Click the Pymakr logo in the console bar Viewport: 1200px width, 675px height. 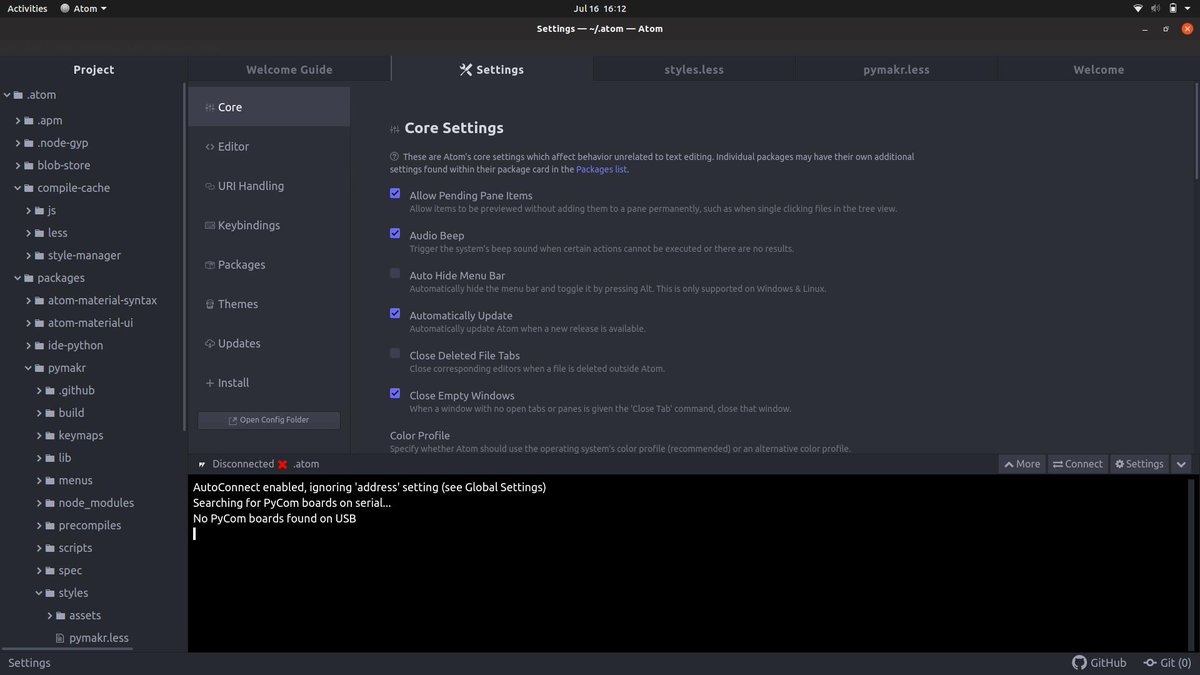point(201,463)
